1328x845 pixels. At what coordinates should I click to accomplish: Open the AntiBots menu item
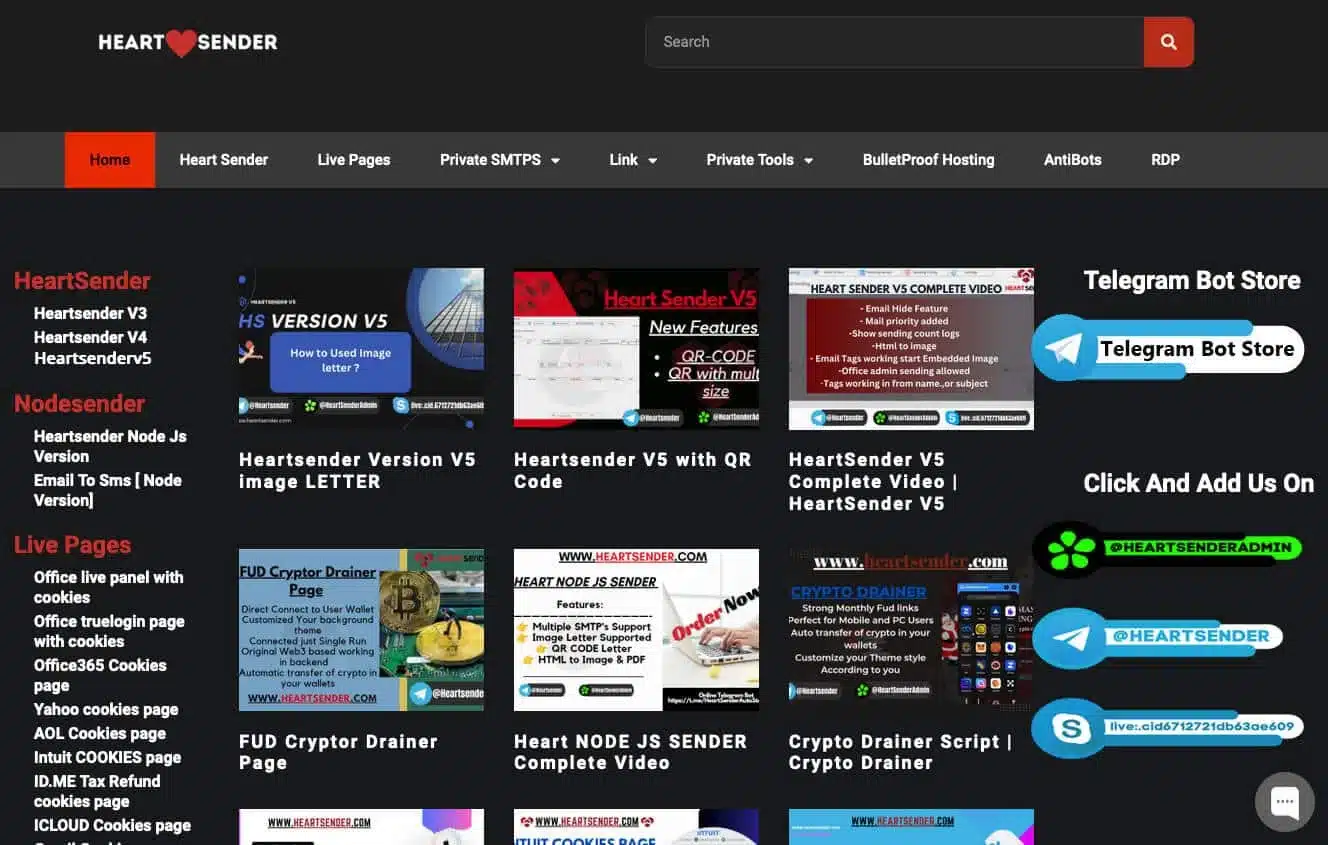(x=1072, y=160)
